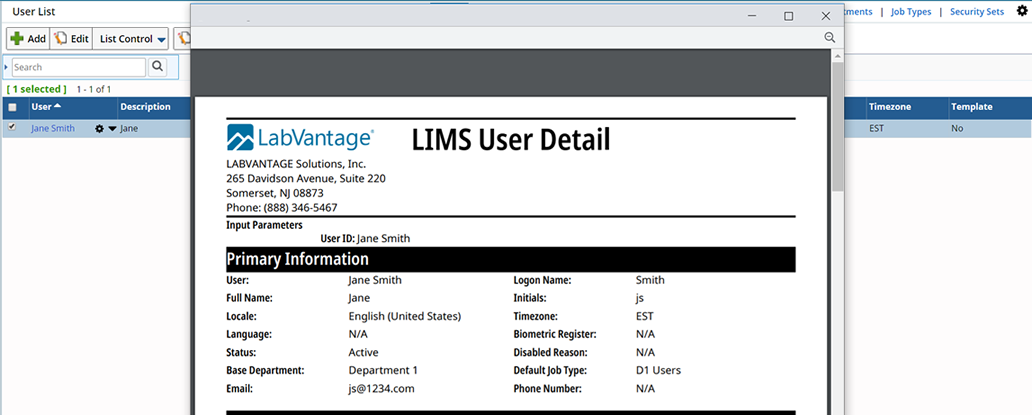
Task: Click the 'Department 1' base department value
Action: [x=383, y=370]
